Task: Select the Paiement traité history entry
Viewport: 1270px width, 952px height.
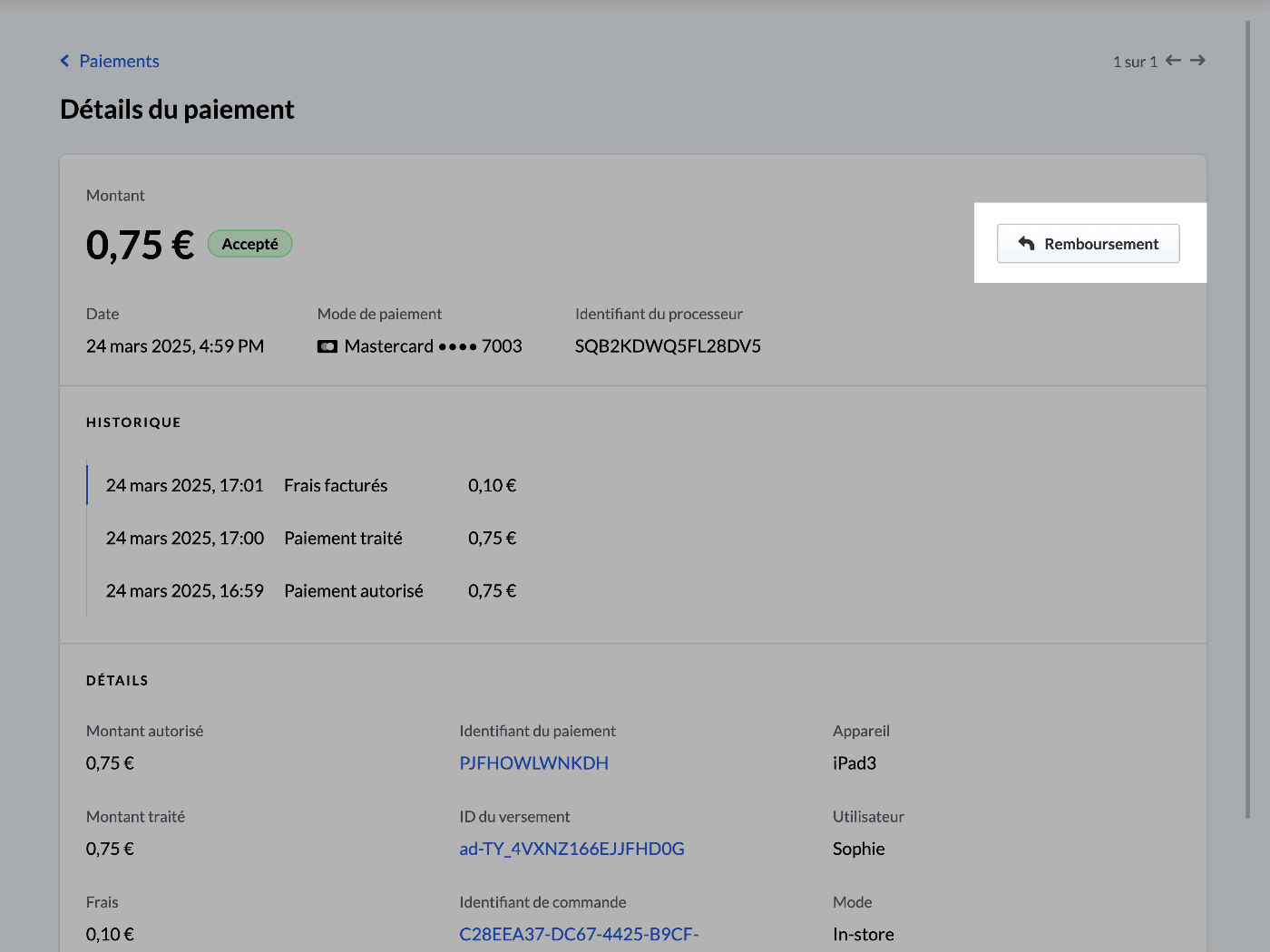Action: pos(311,538)
